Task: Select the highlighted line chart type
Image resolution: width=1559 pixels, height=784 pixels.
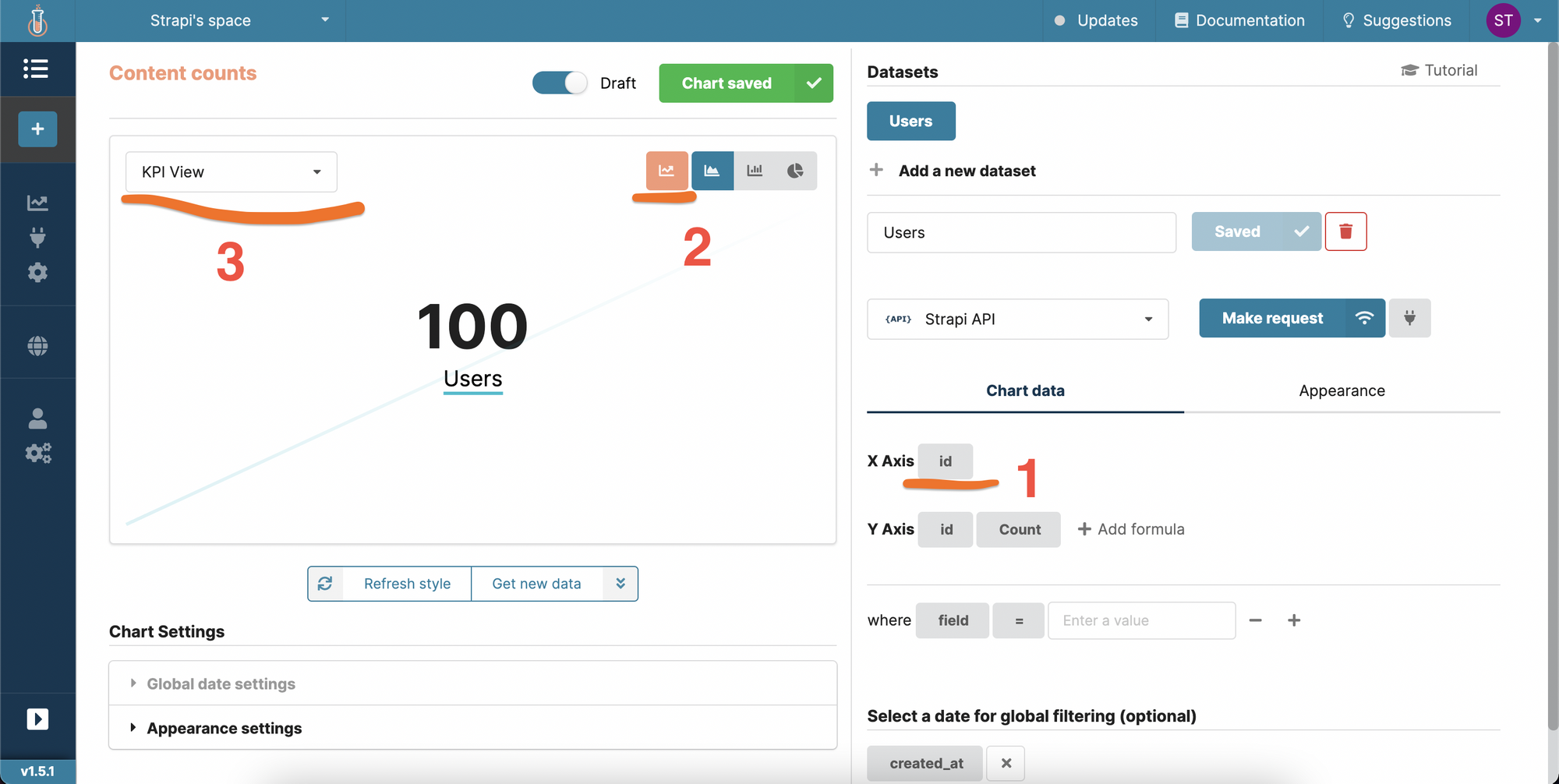Action: coord(666,170)
